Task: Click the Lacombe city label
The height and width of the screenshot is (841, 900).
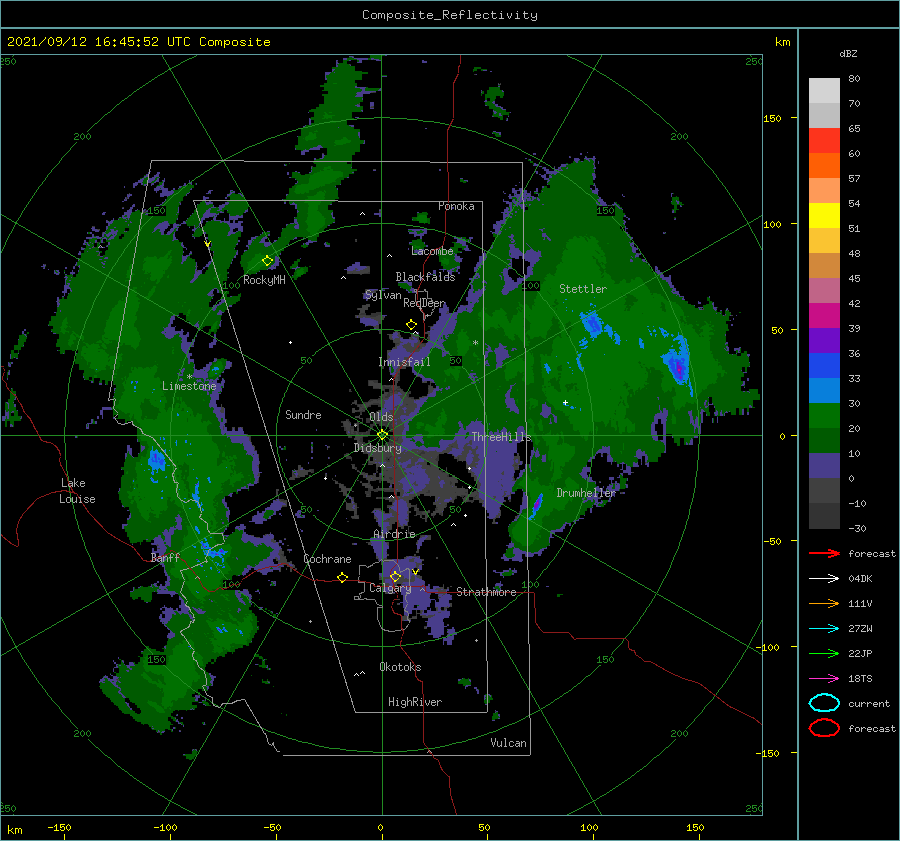Action: point(432,251)
